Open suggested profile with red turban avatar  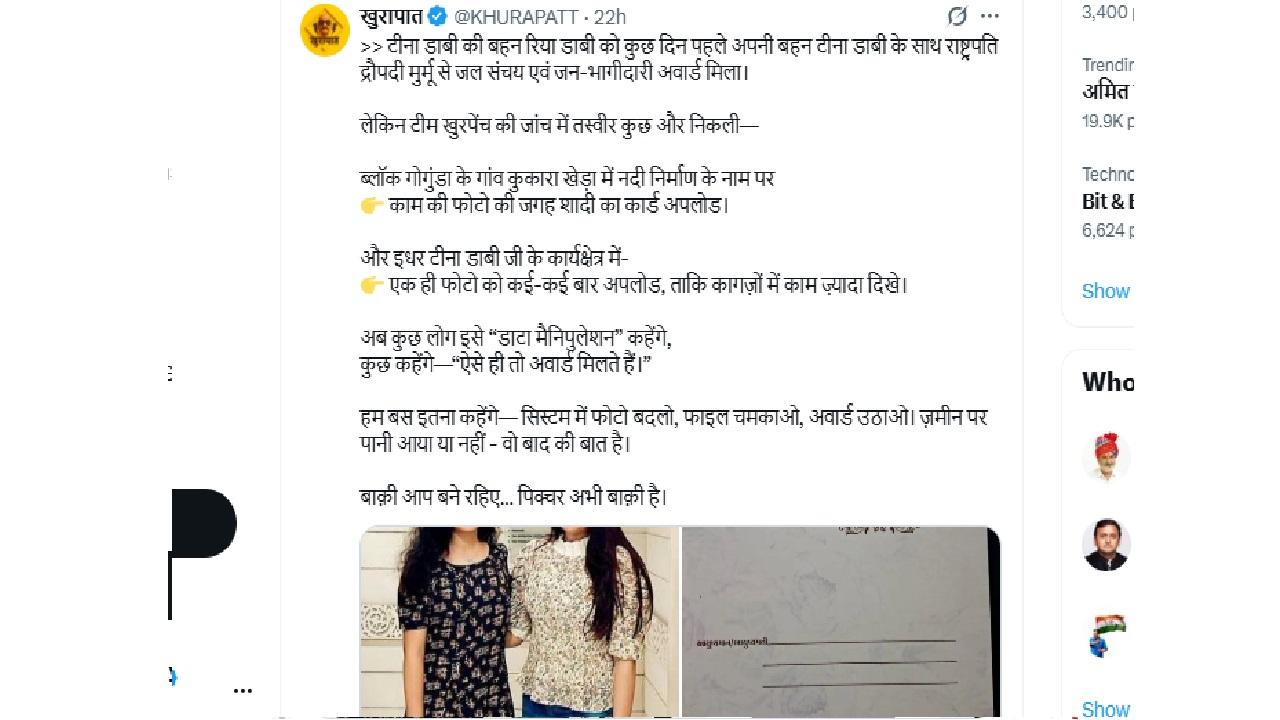tap(1106, 458)
